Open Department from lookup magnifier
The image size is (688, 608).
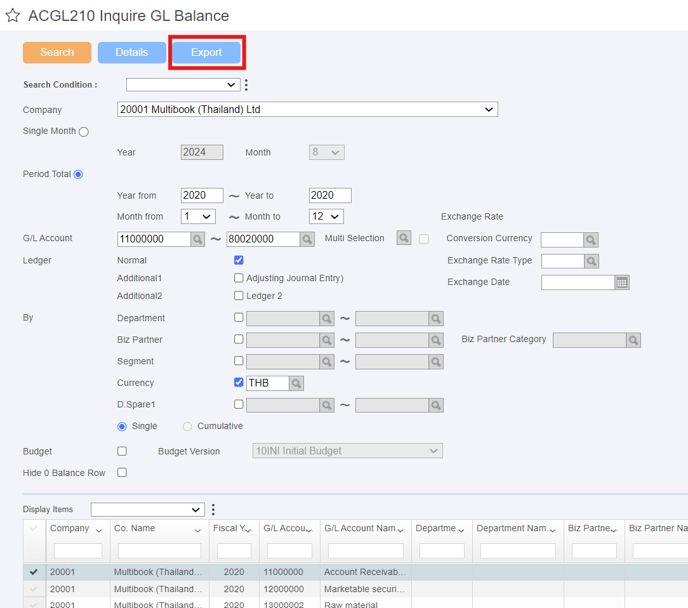[x=326, y=318]
